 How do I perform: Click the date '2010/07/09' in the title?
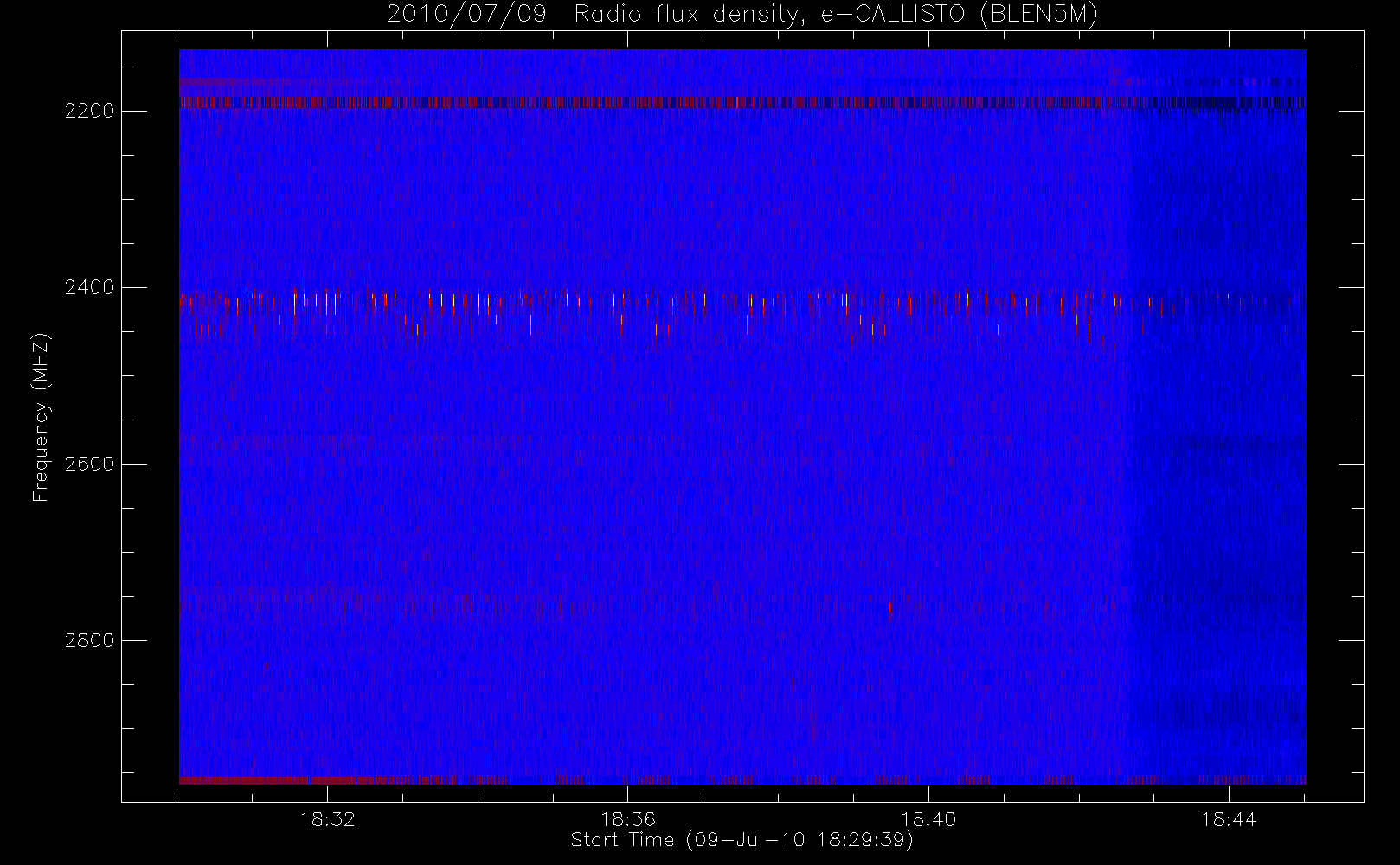(466, 15)
